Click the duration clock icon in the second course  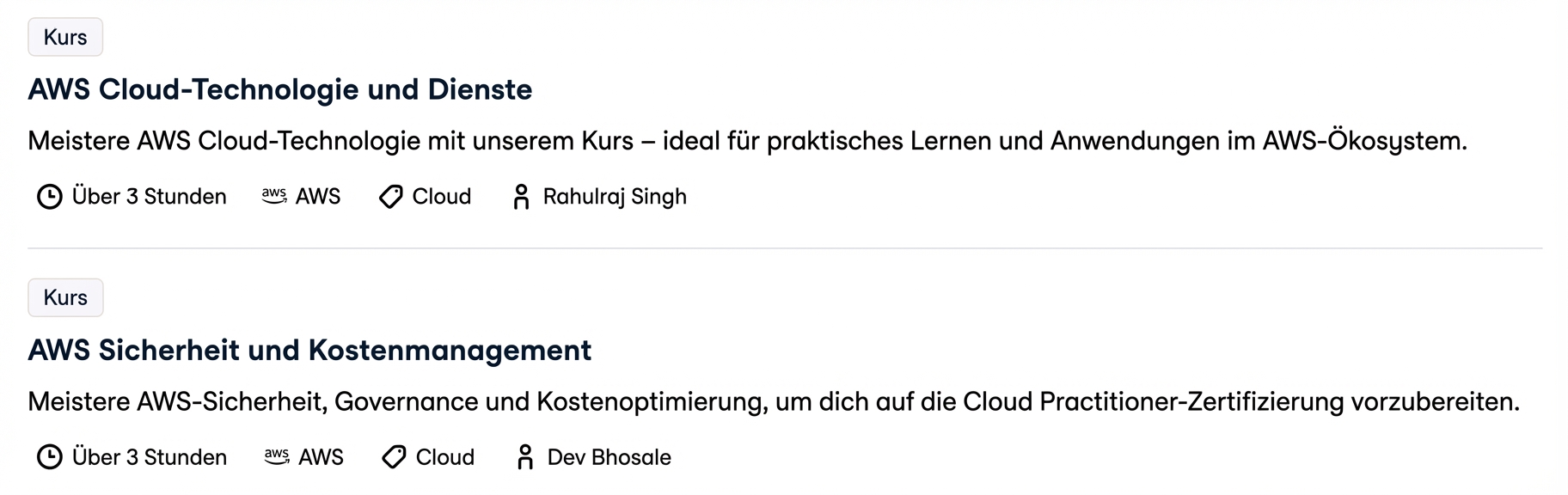[x=49, y=457]
